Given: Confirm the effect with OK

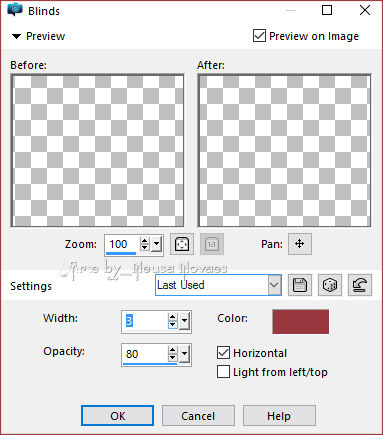Looking at the screenshot, I should click(117, 416).
